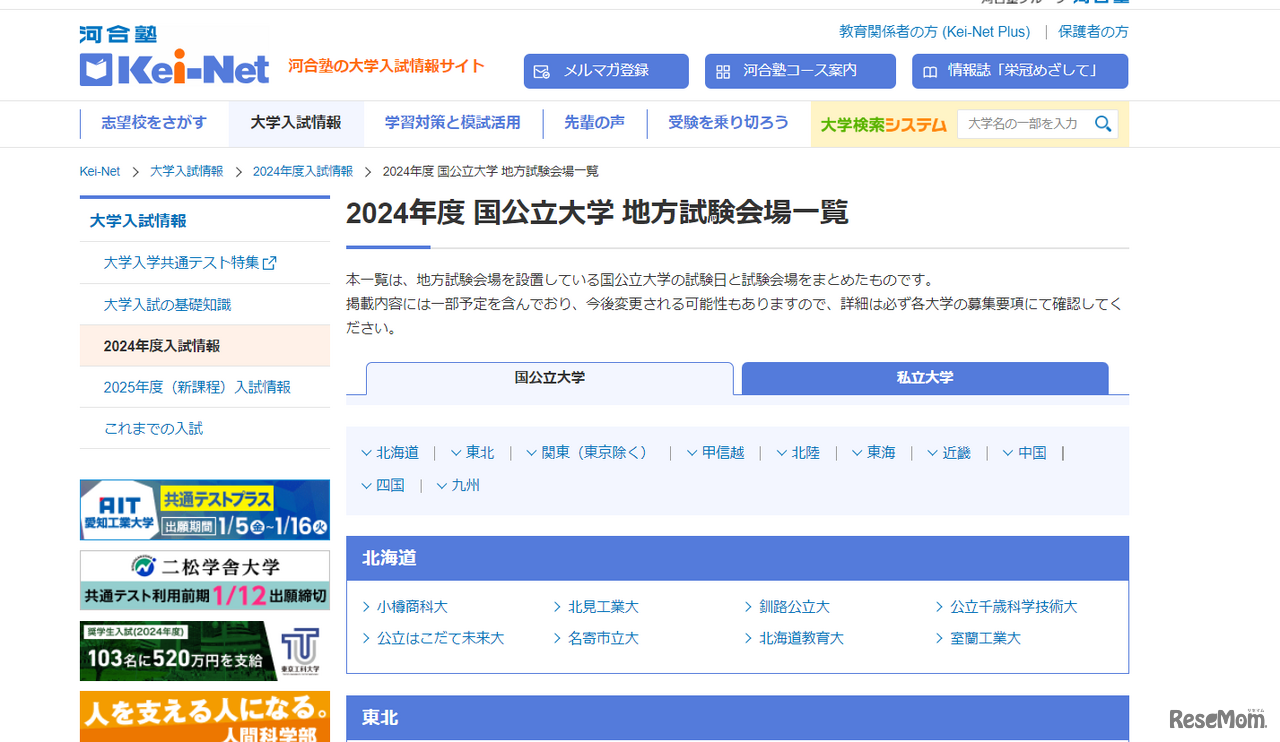Select the 志望校をさがす navigation tab
Viewport: 1280px width, 742px height.
pyautogui.click(x=154, y=122)
